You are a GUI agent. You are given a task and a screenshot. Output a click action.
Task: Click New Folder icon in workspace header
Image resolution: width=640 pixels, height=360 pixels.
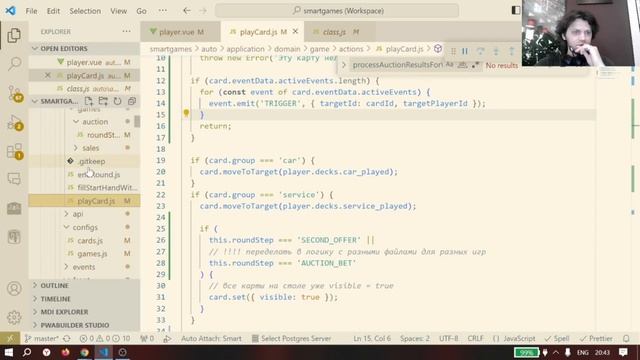click(103, 101)
